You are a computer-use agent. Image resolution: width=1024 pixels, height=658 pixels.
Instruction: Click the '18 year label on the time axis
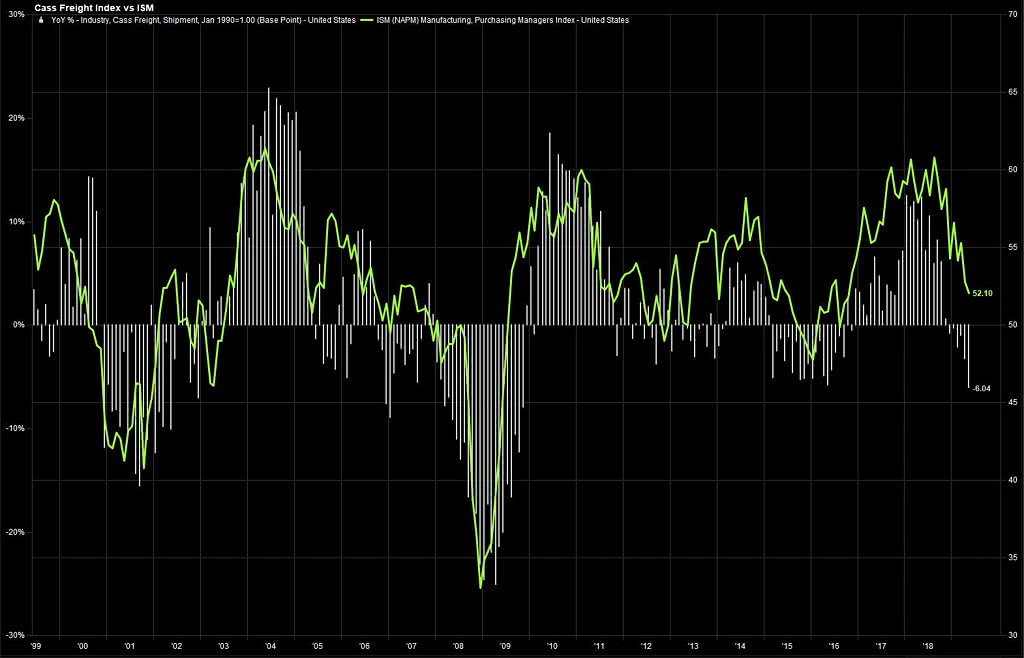(x=929, y=646)
